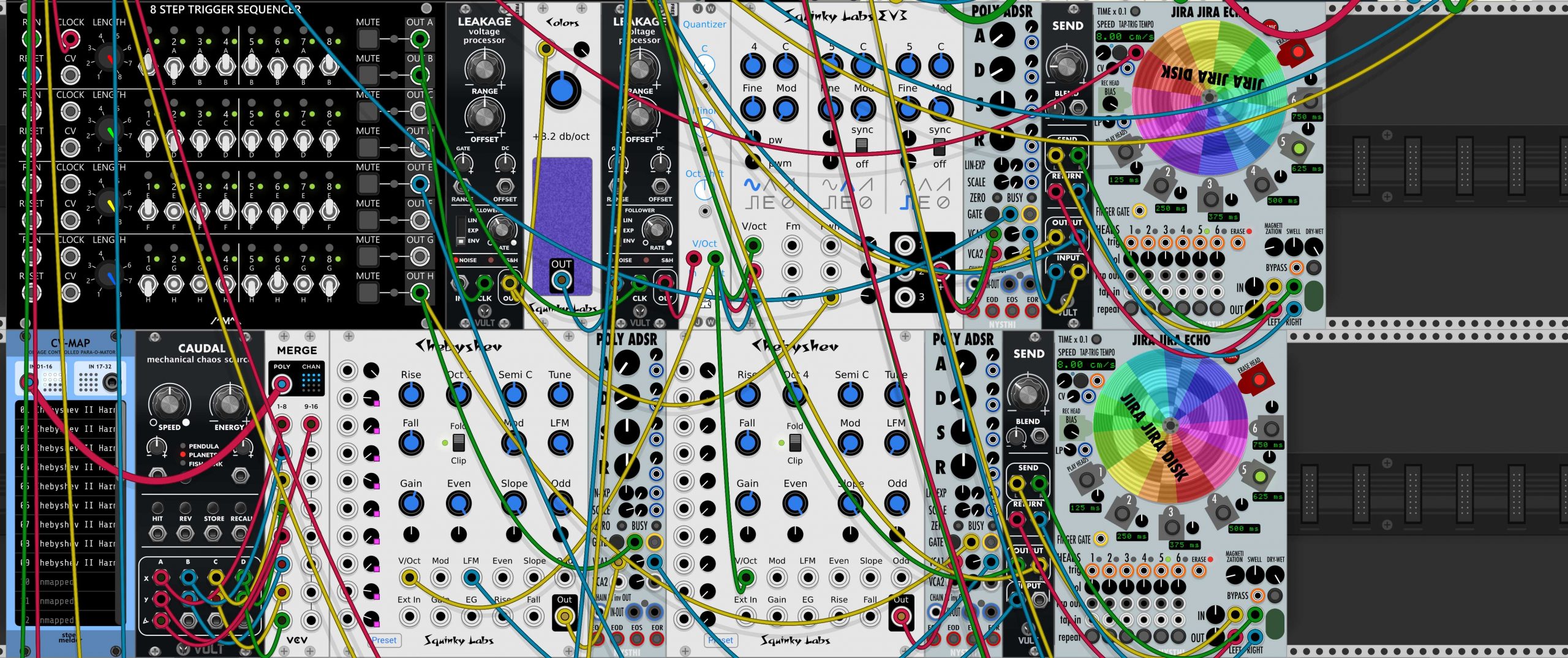Screen dimensions: 1568x658
Task: Flip Fold/Clip switch on left Chebyshev
Action: tap(458, 442)
